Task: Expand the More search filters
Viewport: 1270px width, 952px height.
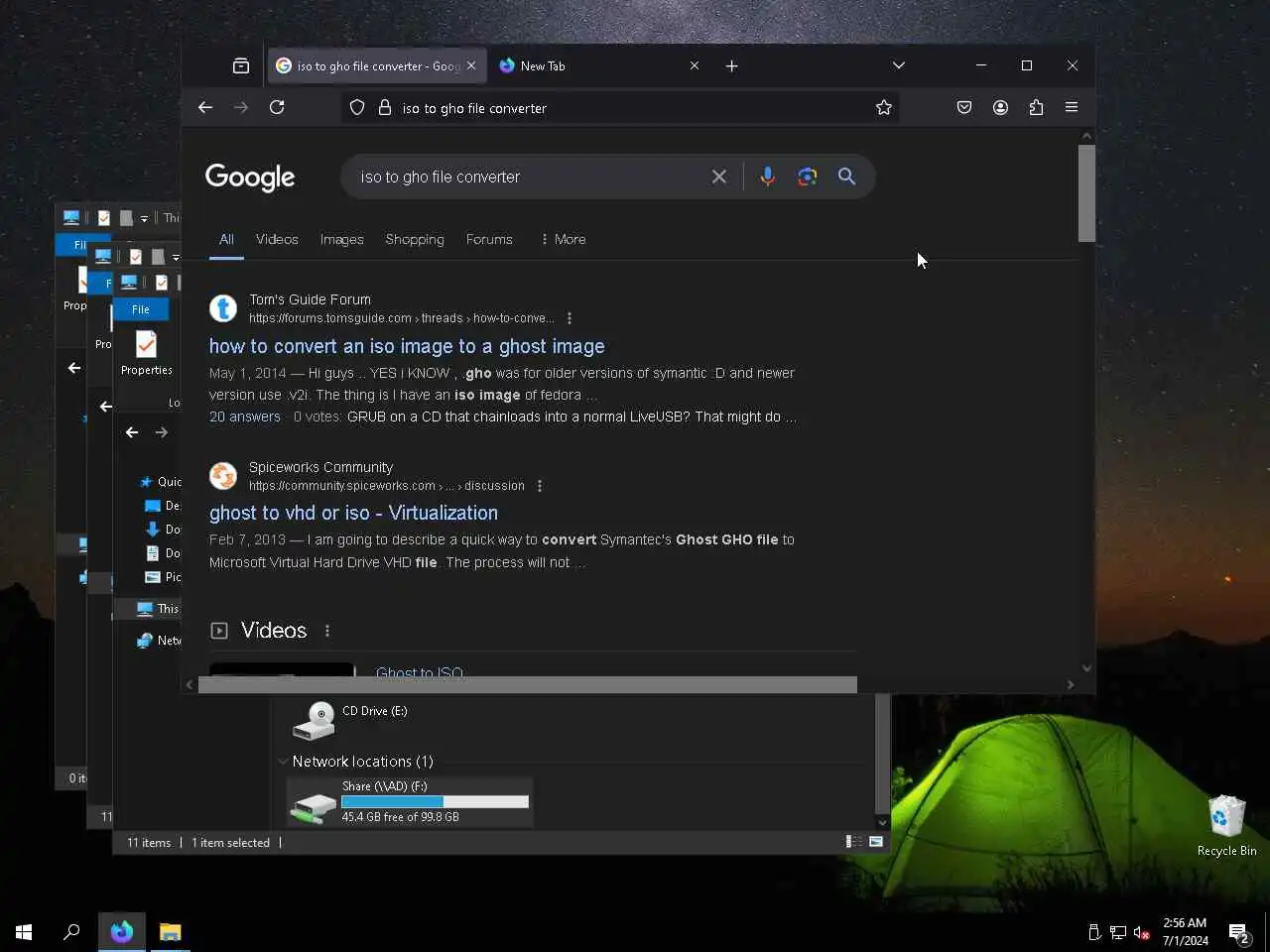Action: pos(564,239)
